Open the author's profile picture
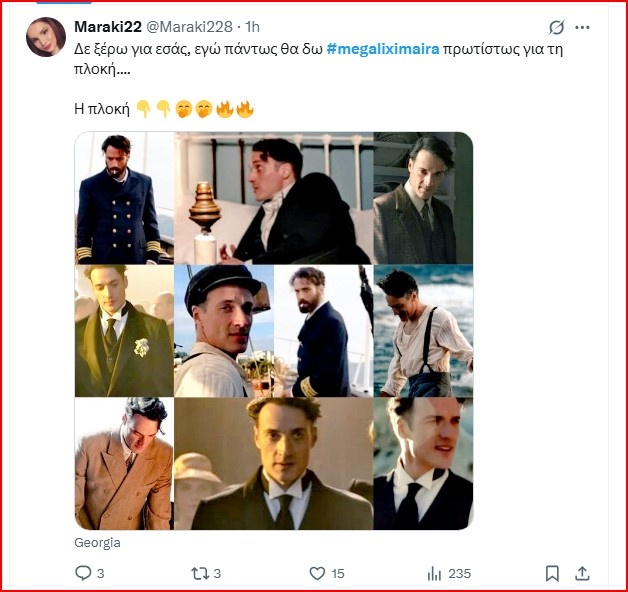 coord(46,37)
